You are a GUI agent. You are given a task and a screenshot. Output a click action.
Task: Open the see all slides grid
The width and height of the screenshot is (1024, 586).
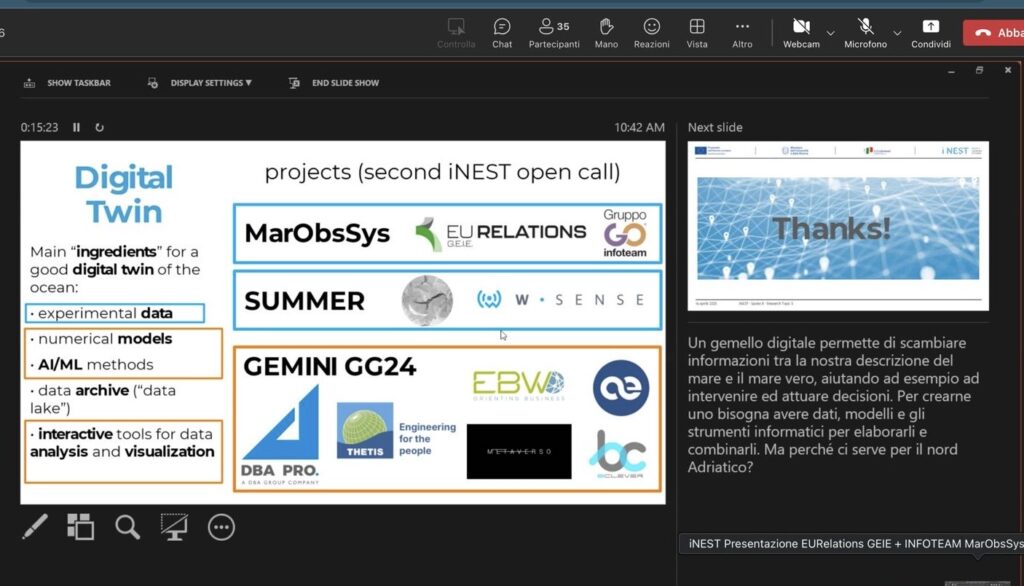pyautogui.click(x=80, y=527)
